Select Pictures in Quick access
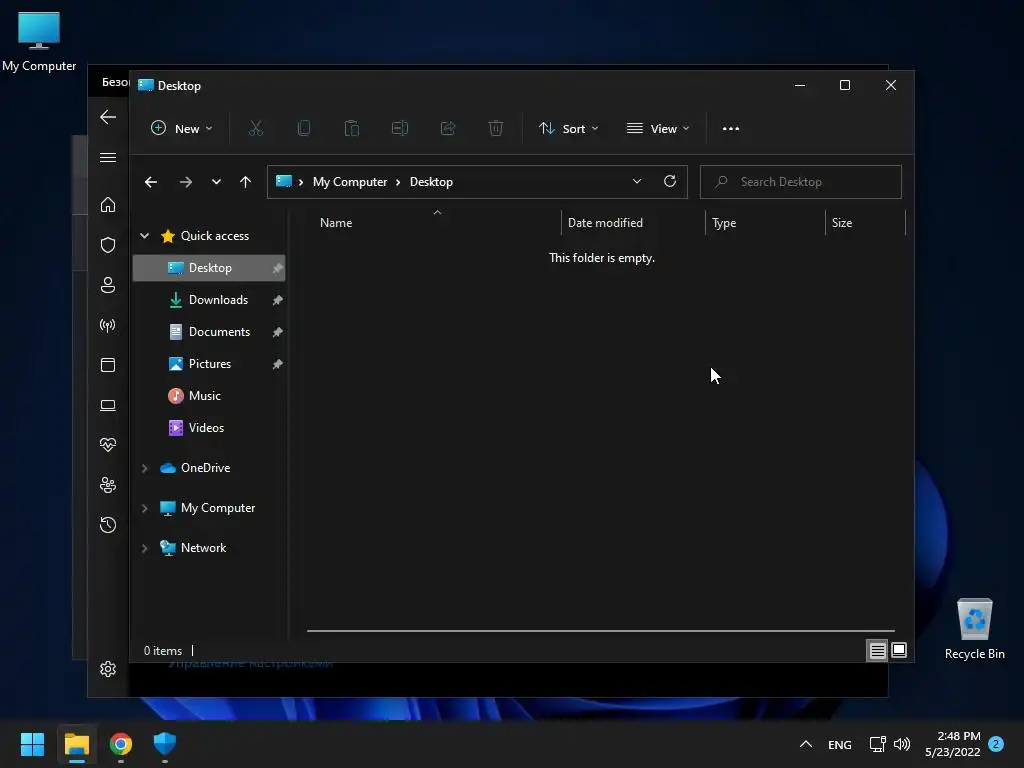This screenshot has height=768, width=1024. (209, 364)
